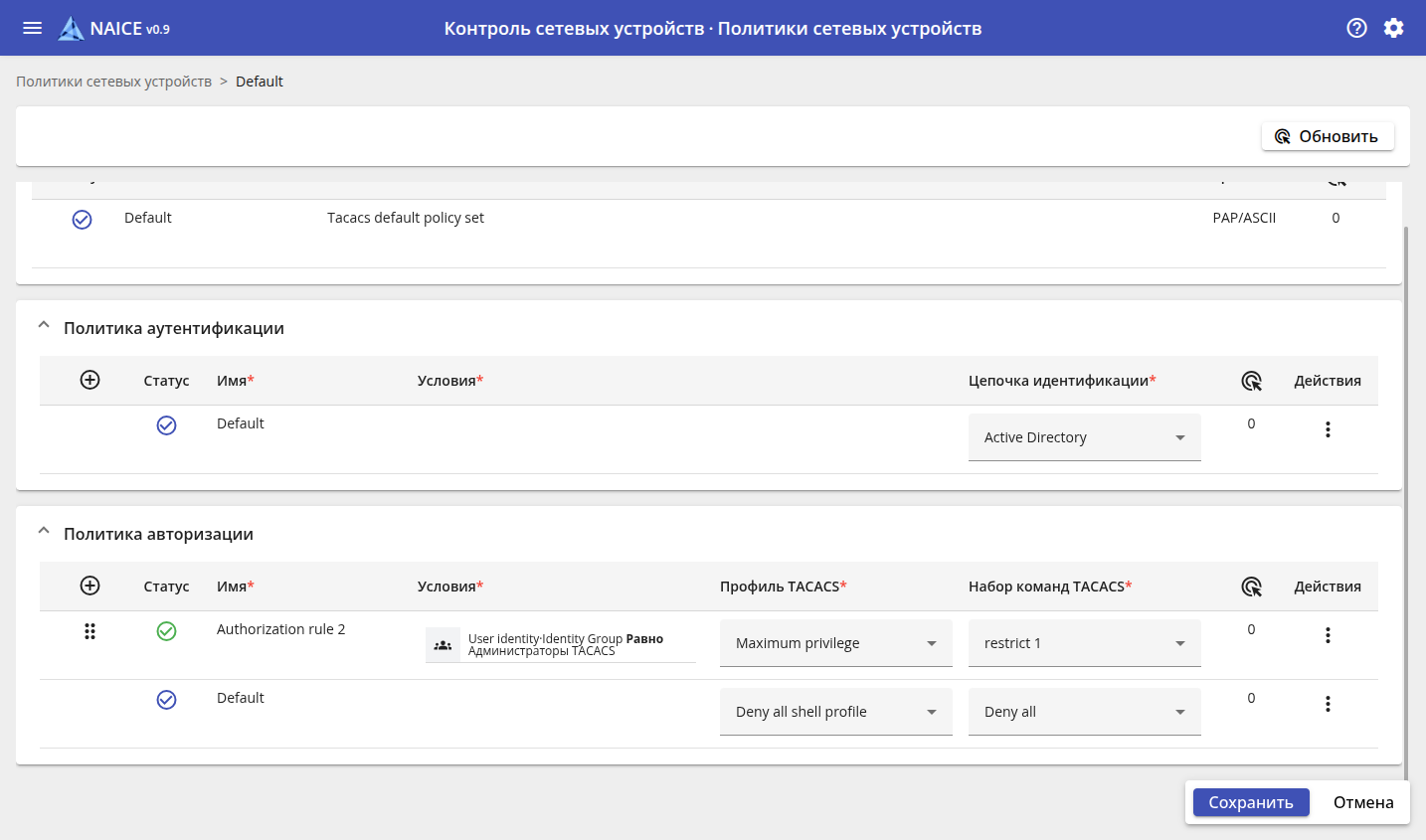Open the Maximum privilege profile dropdown
1426x840 pixels.
[x=835, y=643]
